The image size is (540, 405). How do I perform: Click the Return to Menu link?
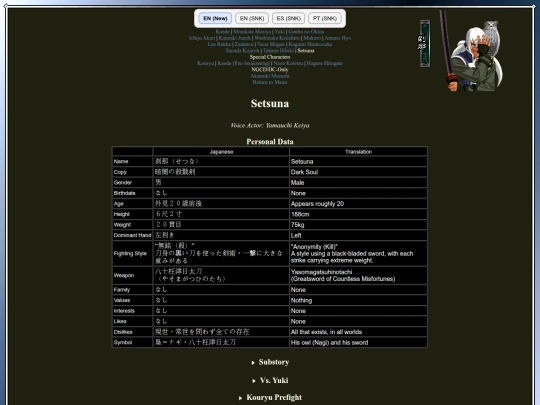point(270,82)
